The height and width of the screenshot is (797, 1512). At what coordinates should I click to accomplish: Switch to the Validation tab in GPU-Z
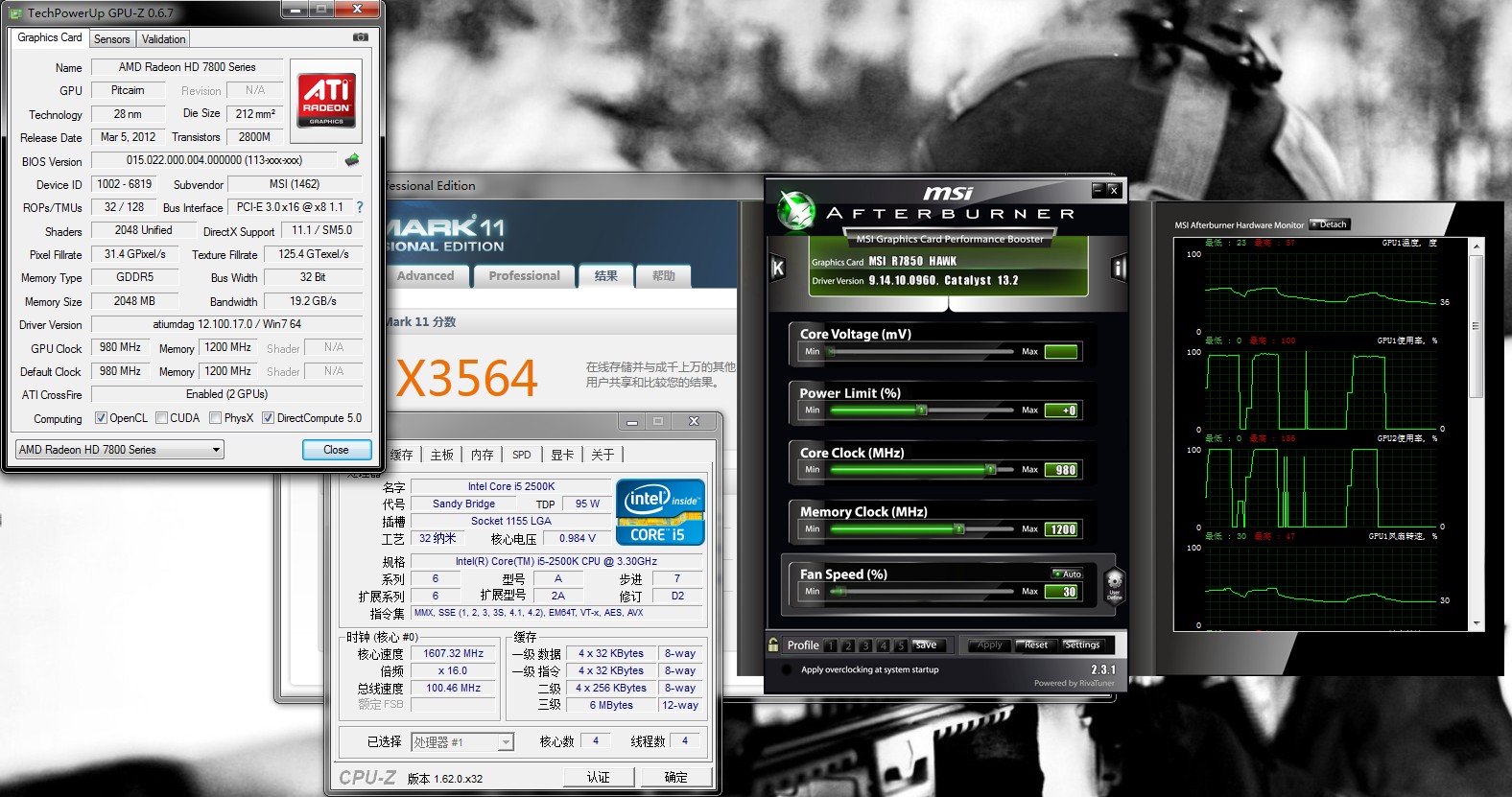pos(163,39)
